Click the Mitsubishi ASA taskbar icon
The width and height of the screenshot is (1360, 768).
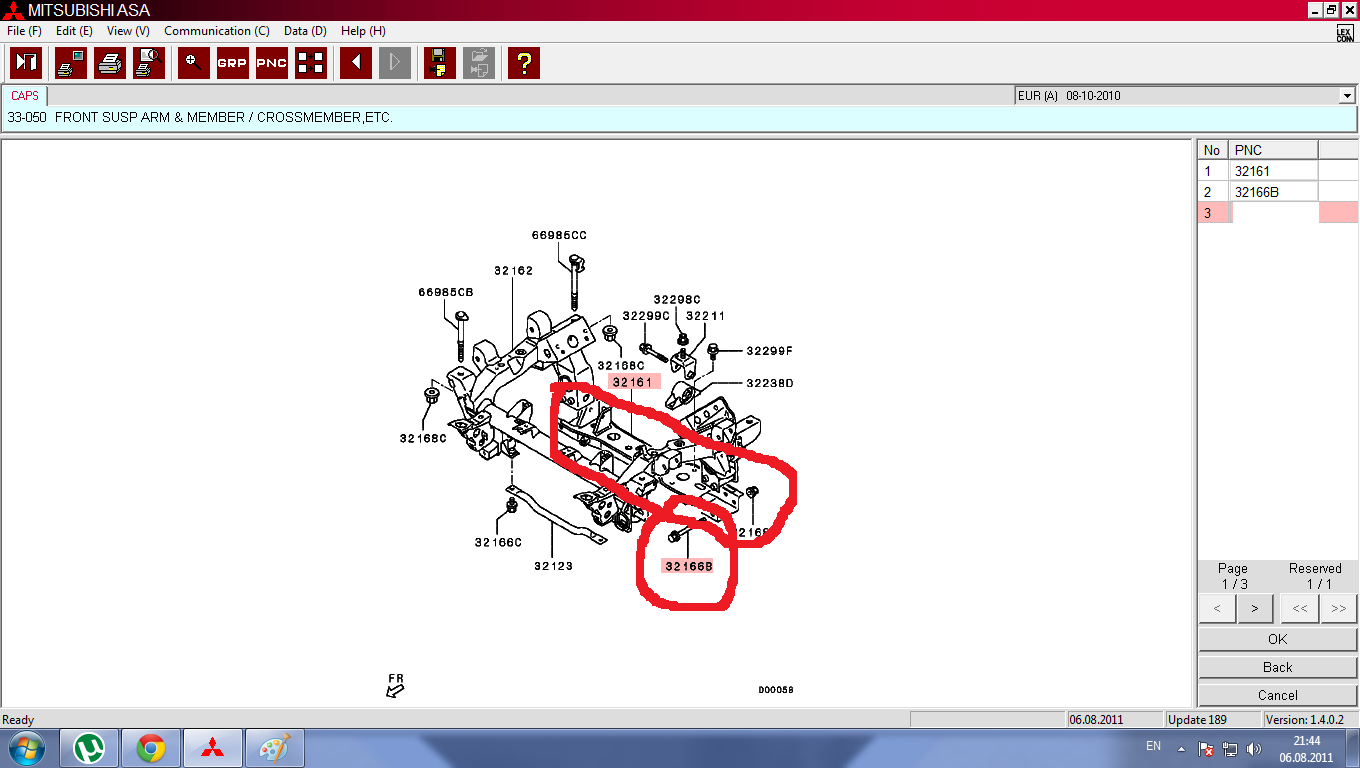coord(212,748)
